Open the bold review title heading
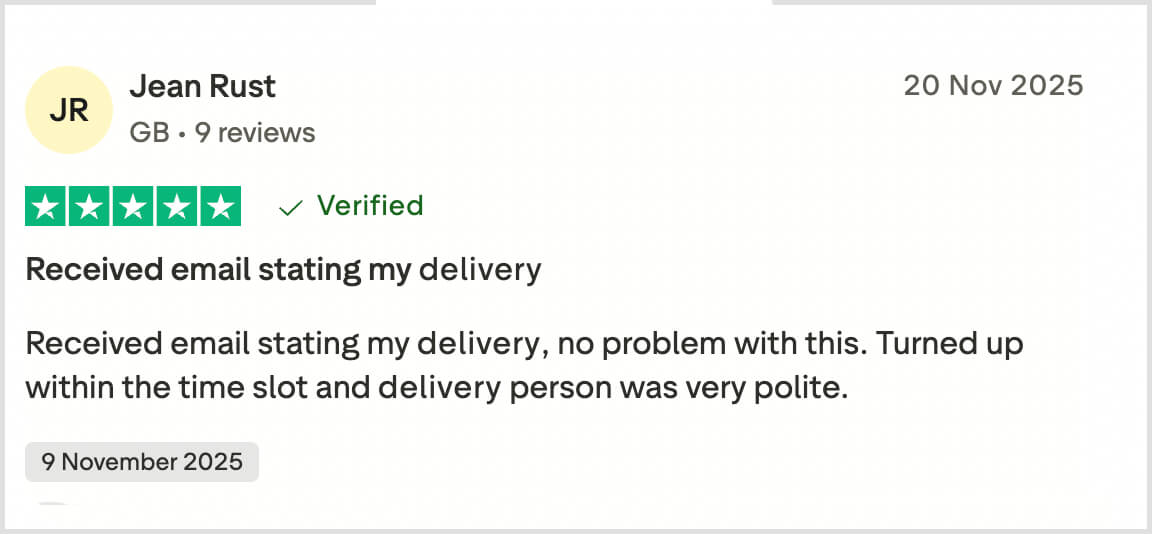The image size is (1152, 534). [x=283, y=269]
